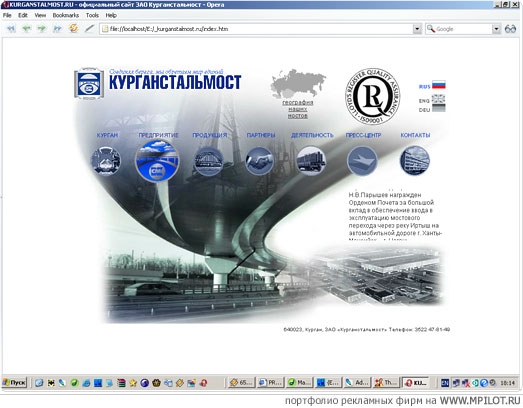The height and width of the screenshot is (408, 523).
Task: Click the arch bridge round icon under ПРОДУКЦИЯ
Action: 208,161
